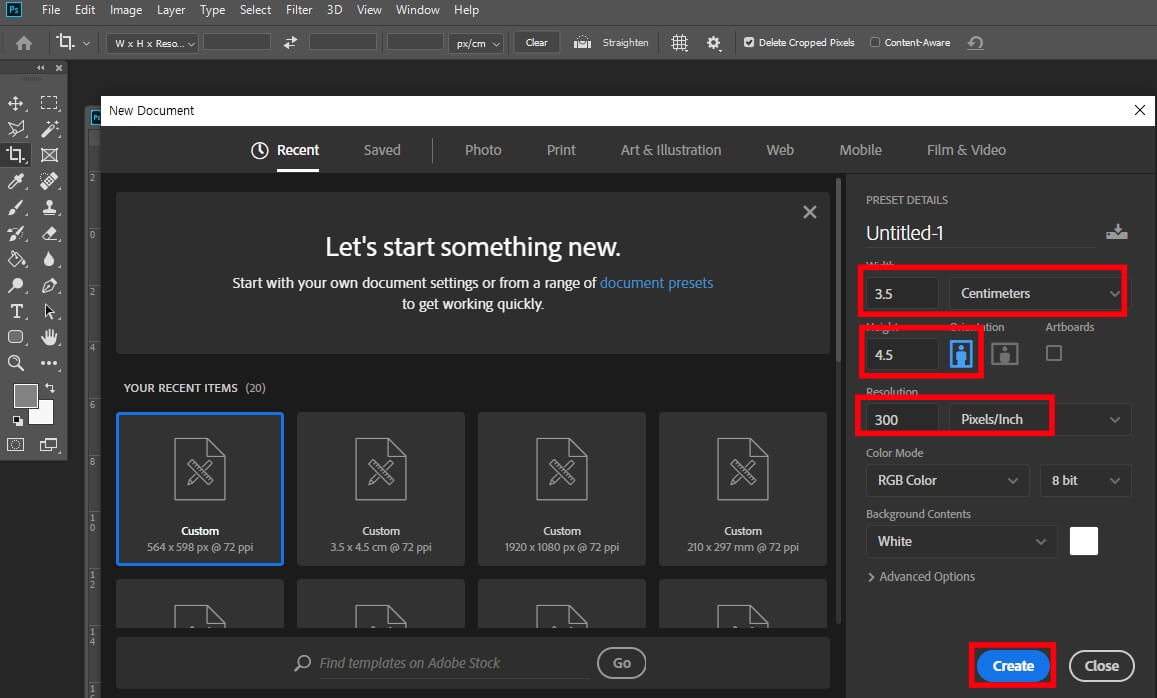The height and width of the screenshot is (698, 1157).
Task: Save document preset icon next to Untitled-1
Action: (1116, 232)
